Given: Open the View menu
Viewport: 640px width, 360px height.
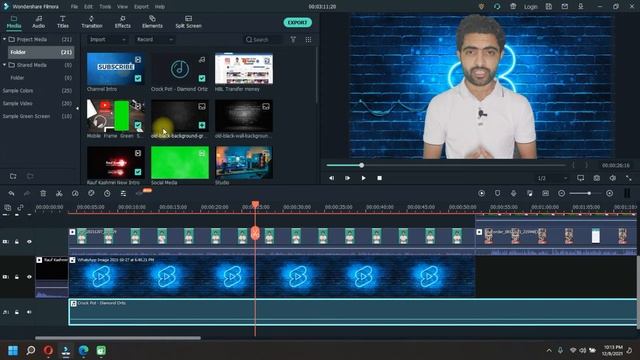Looking at the screenshot, I should point(122,7).
